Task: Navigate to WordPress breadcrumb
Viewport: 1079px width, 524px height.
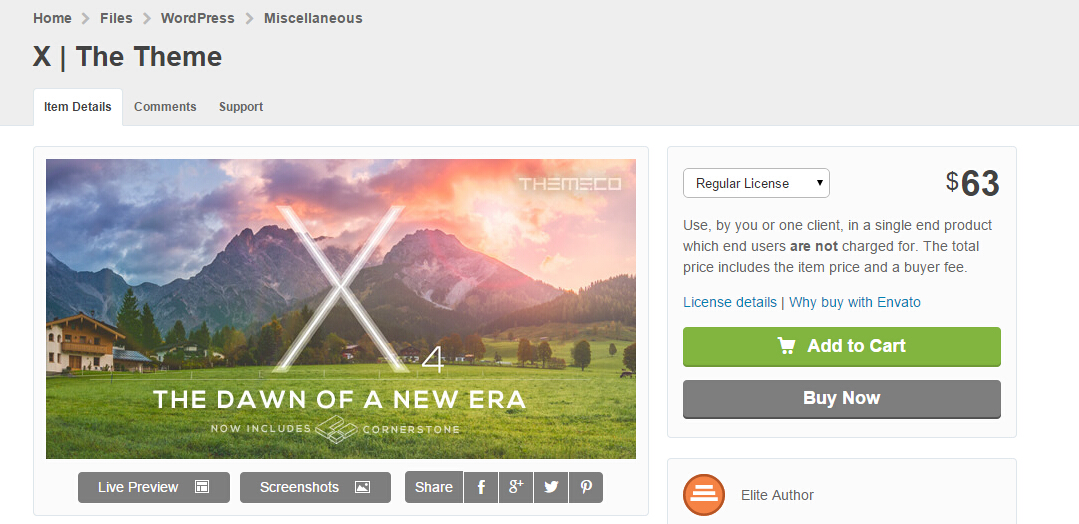Action: (197, 19)
